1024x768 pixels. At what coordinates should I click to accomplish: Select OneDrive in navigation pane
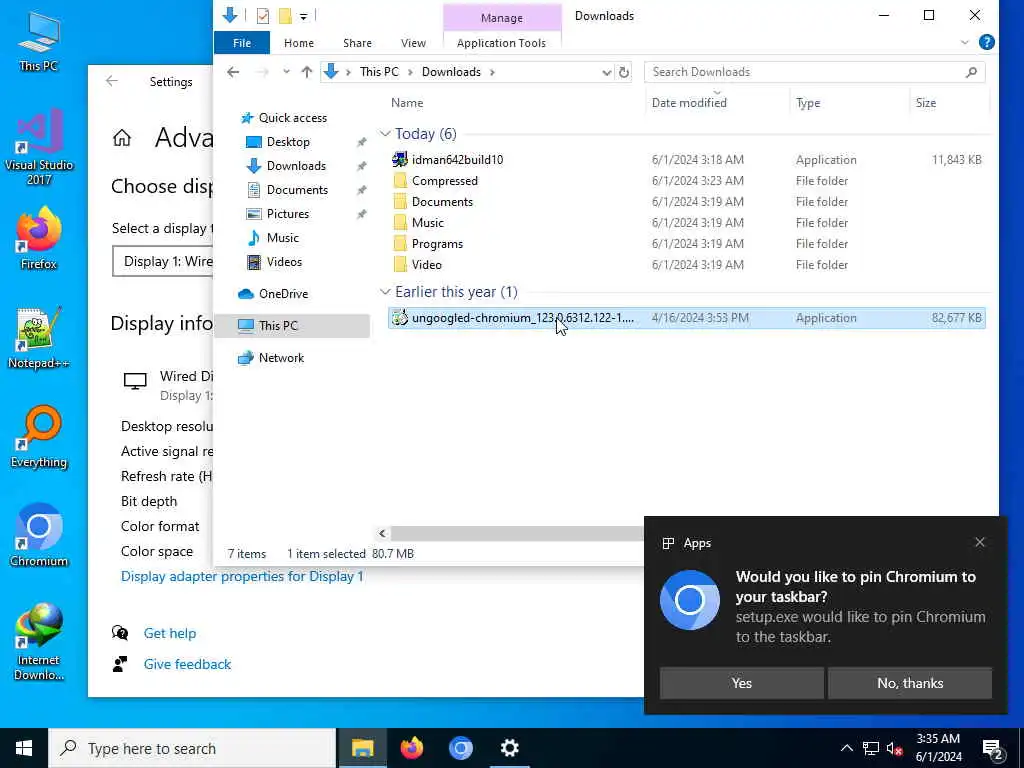coord(283,294)
